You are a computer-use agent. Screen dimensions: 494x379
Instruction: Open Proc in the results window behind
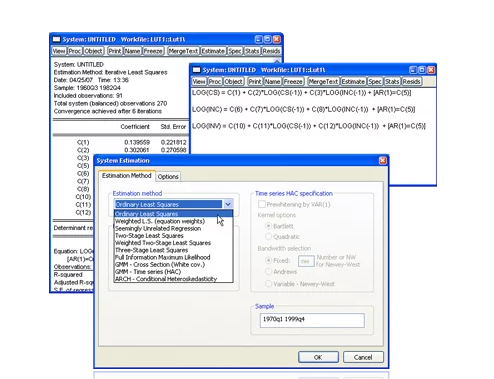75,51
